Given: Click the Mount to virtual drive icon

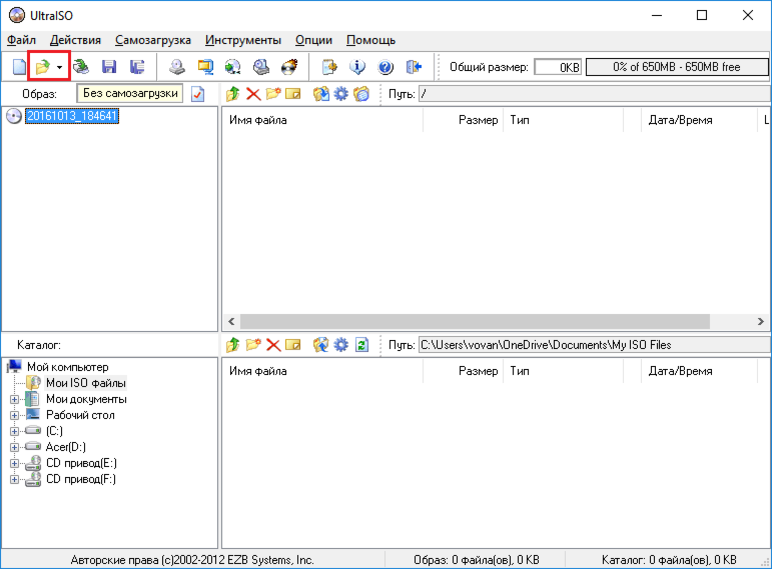Looking at the screenshot, I should pos(261,67).
